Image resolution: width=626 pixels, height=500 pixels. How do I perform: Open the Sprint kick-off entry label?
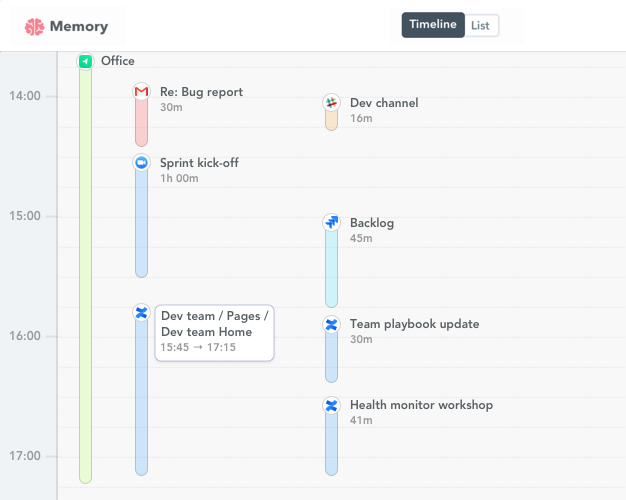click(x=199, y=163)
